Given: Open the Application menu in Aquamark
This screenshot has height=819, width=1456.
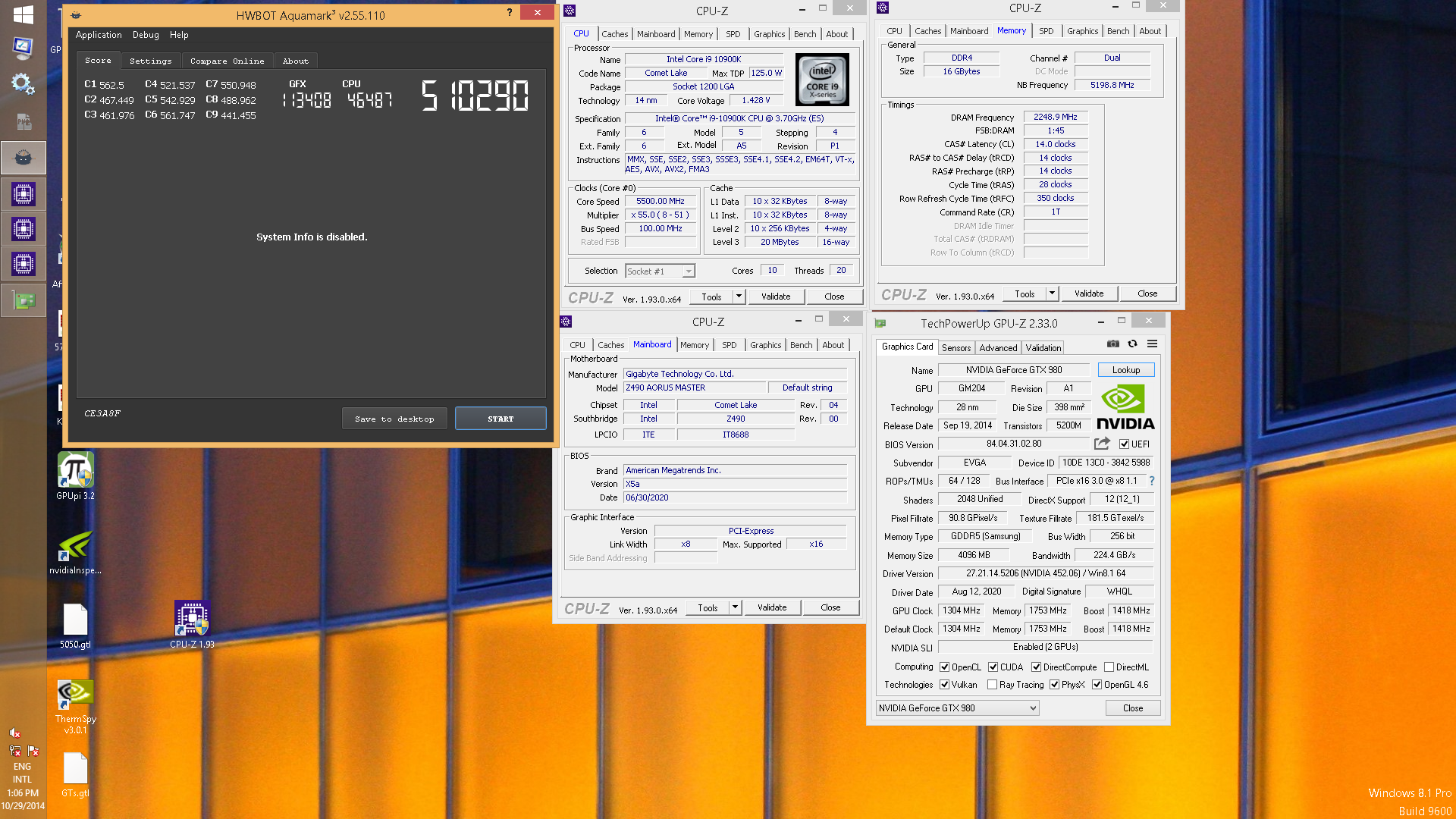Looking at the screenshot, I should click(99, 35).
